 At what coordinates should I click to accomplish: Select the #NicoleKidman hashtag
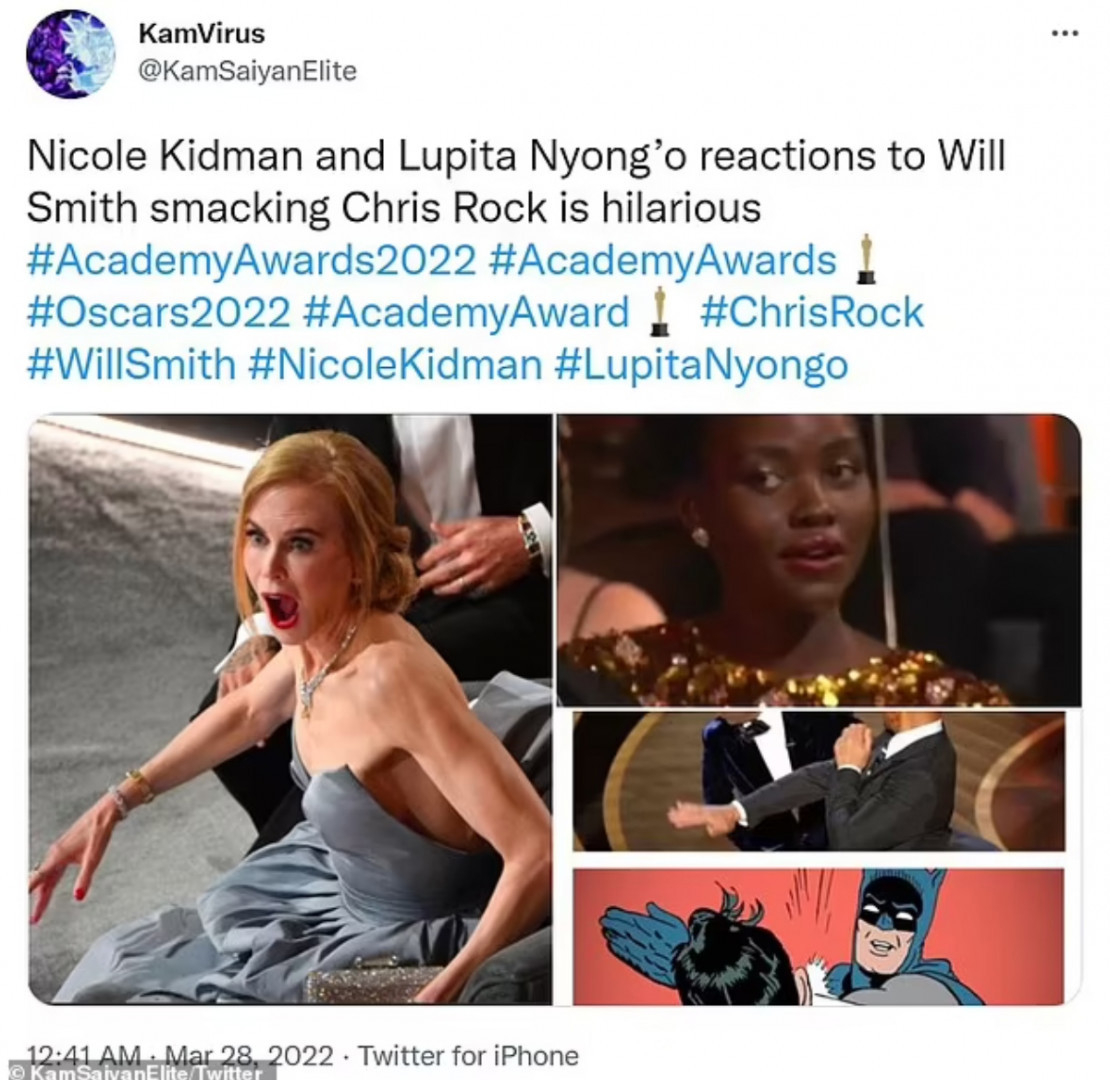[x=396, y=364]
